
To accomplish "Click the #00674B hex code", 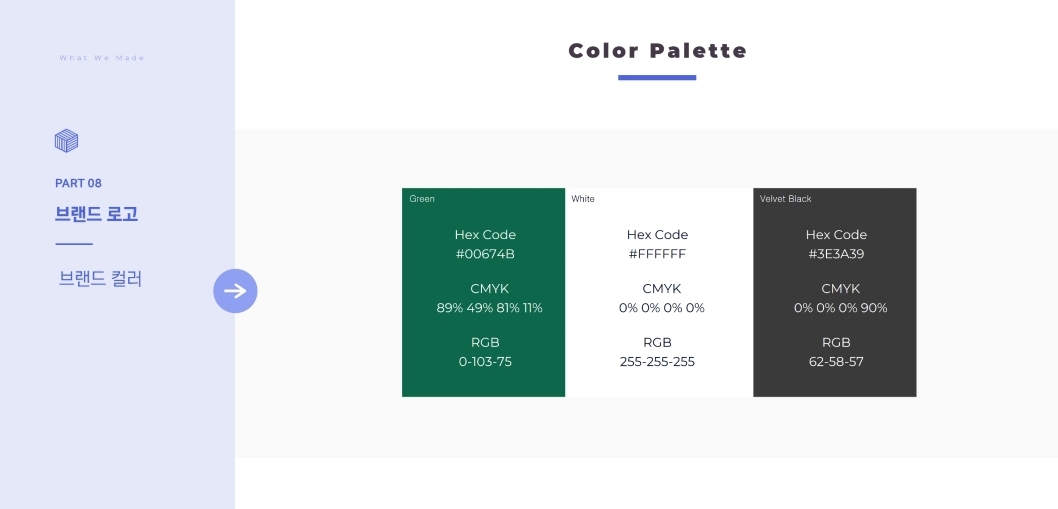I will point(485,254).
